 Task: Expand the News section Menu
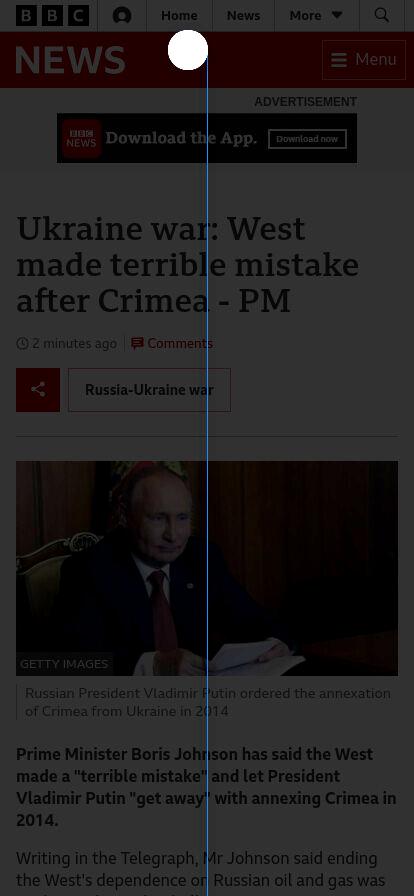(x=364, y=60)
